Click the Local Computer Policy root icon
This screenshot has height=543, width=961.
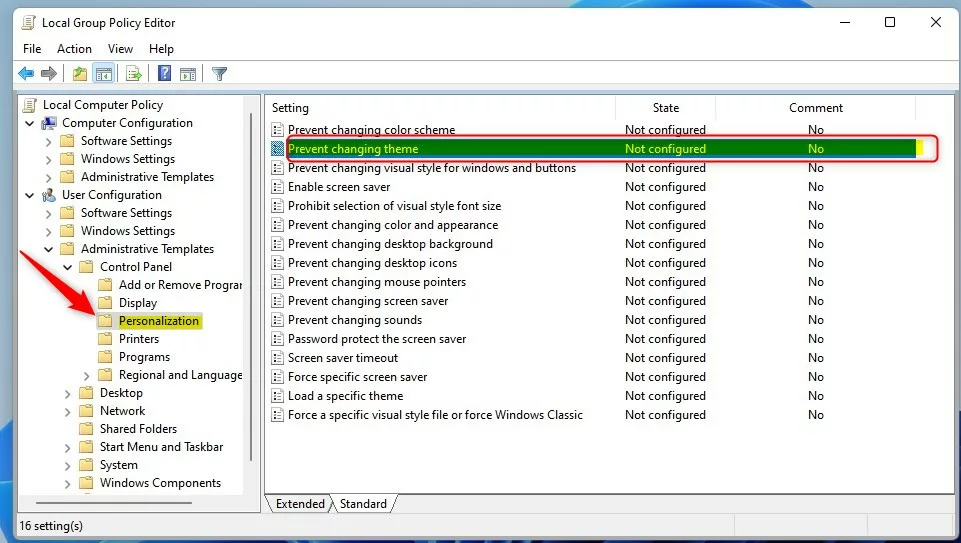[29, 105]
